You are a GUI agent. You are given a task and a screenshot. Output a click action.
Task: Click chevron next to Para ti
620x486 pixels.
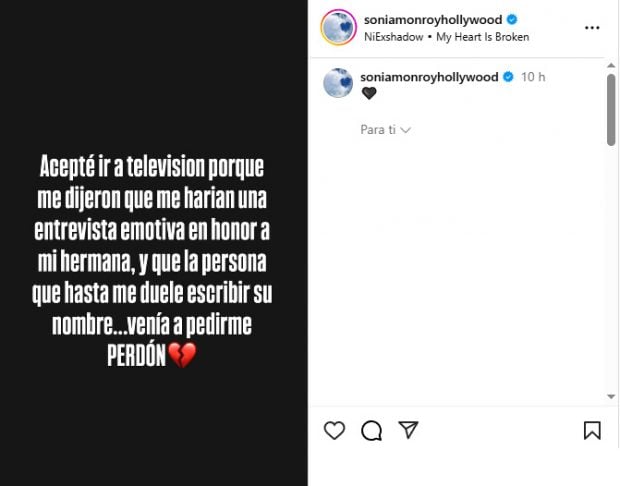[406, 130]
